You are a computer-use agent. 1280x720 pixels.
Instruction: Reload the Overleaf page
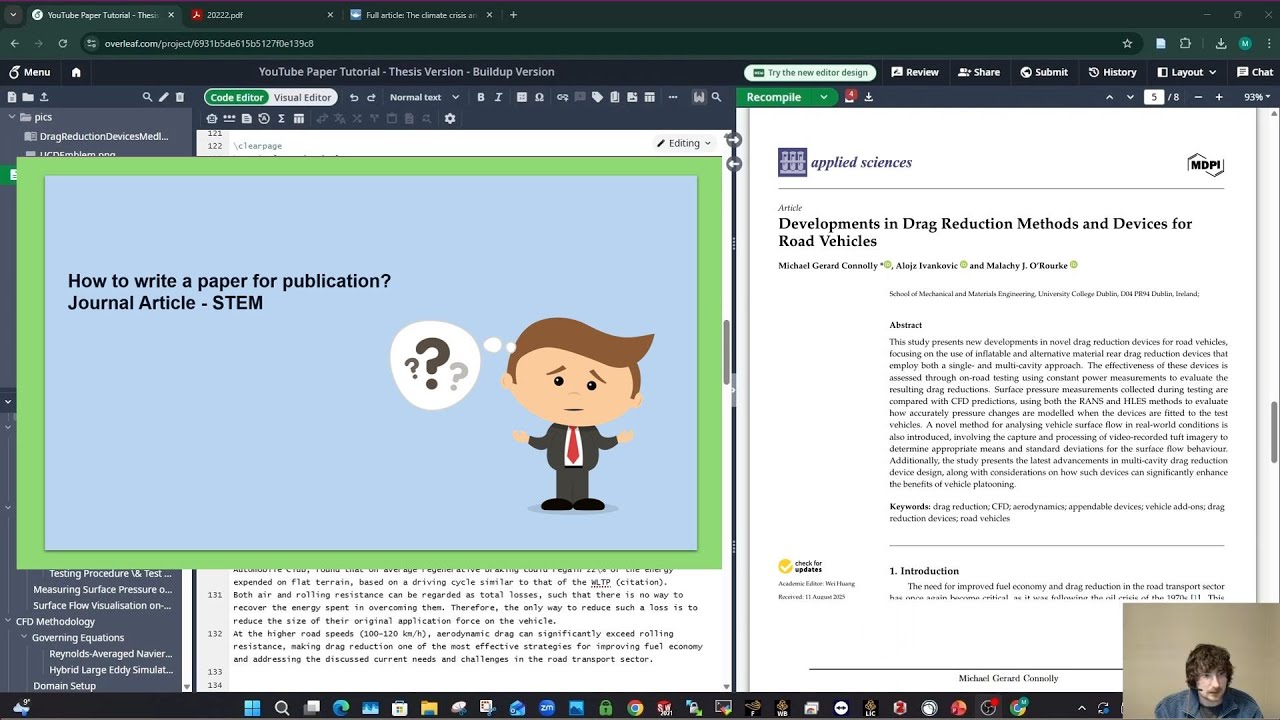tap(63, 44)
